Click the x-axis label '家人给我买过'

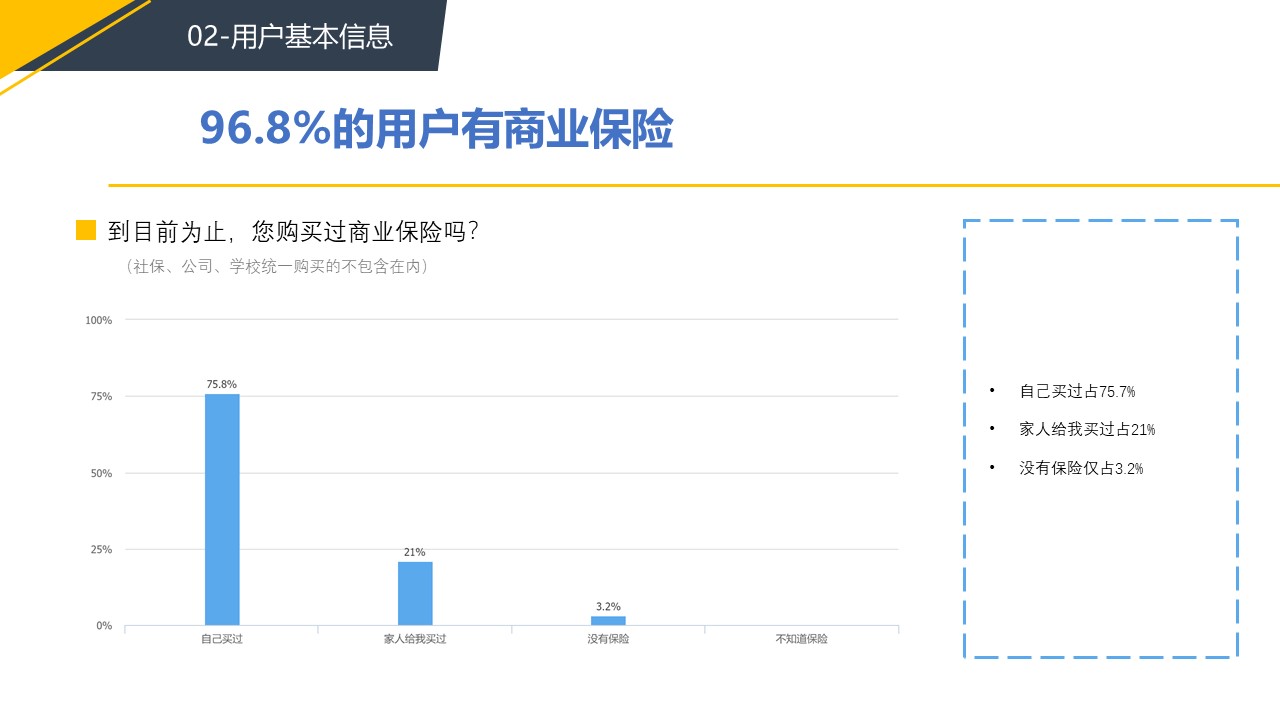pyautogui.click(x=415, y=639)
